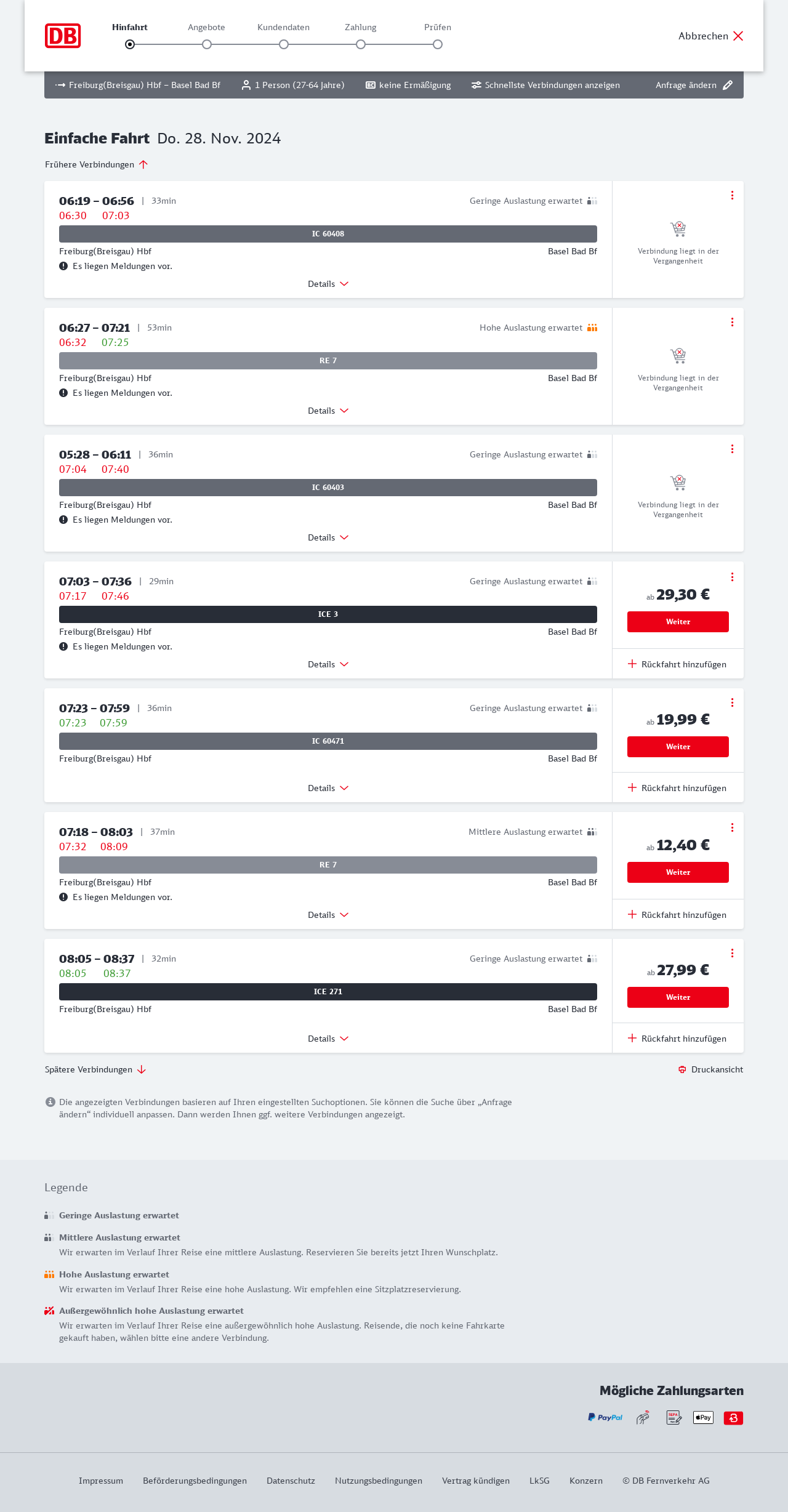
Task: Open three-dot menu for IC 60408 connection
Action: click(732, 195)
